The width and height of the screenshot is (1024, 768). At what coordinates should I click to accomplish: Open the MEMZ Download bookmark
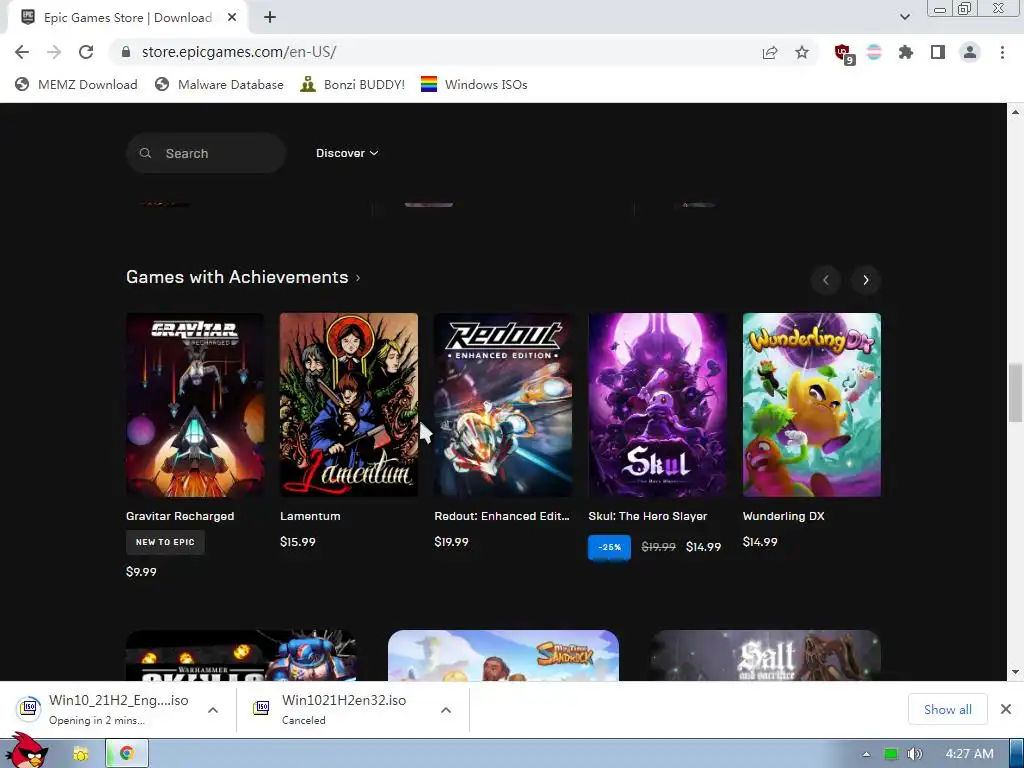tap(76, 84)
